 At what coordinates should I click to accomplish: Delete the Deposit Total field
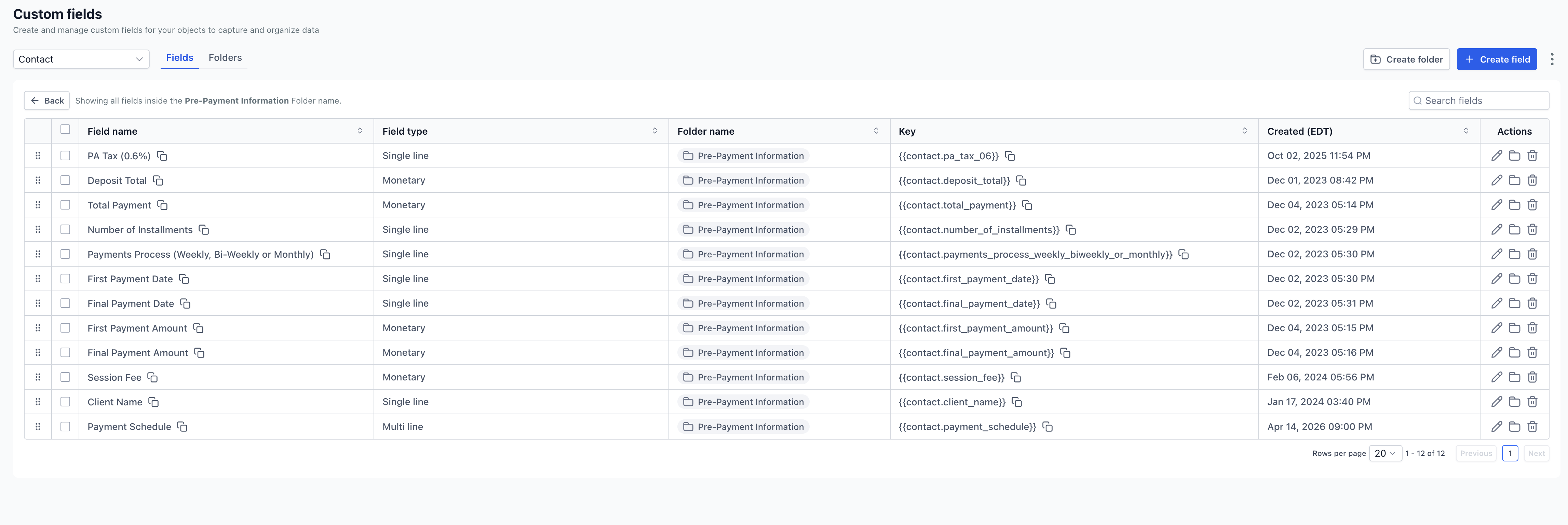tap(1532, 180)
